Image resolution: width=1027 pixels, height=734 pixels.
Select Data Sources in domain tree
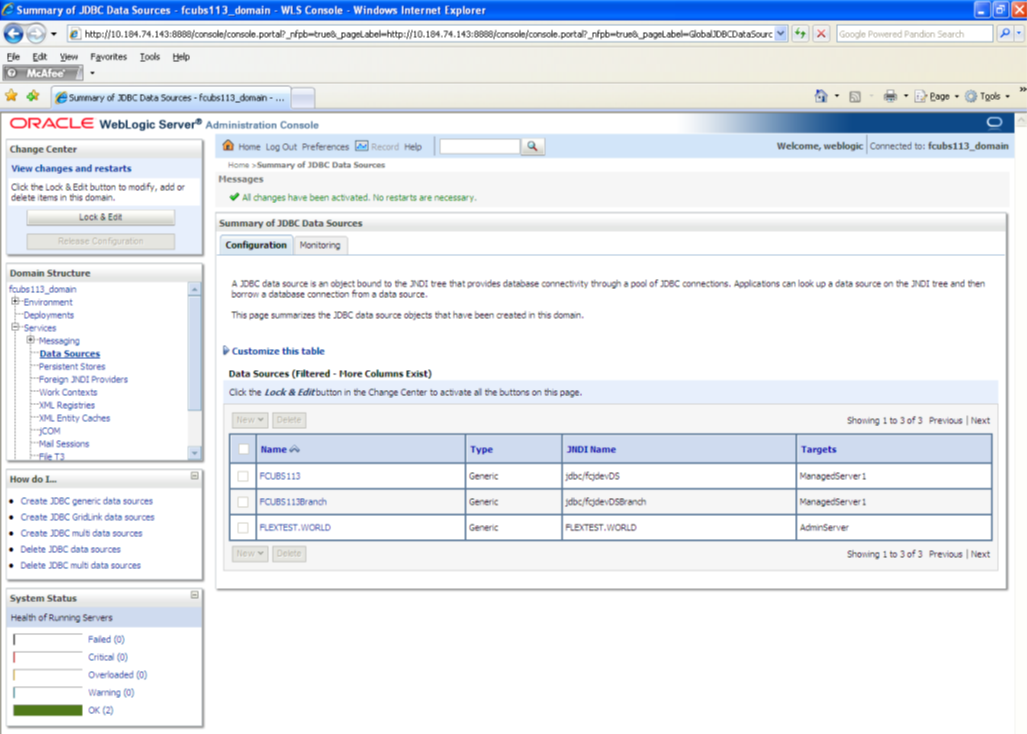click(69, 354)
